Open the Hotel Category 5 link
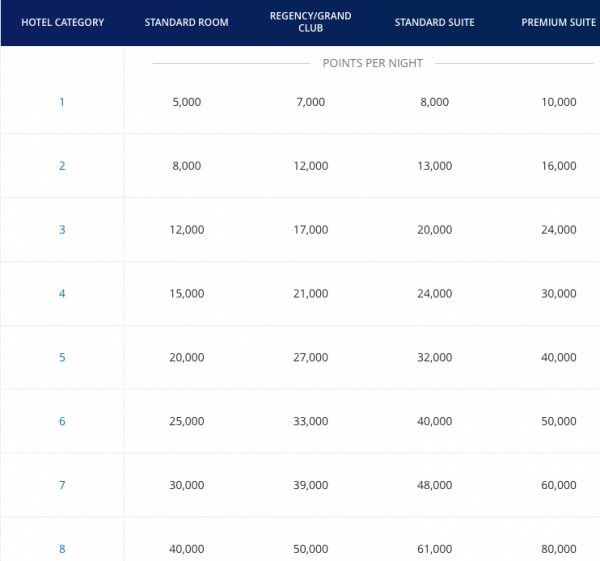This screenshot has width=600, height=561. 62,357
